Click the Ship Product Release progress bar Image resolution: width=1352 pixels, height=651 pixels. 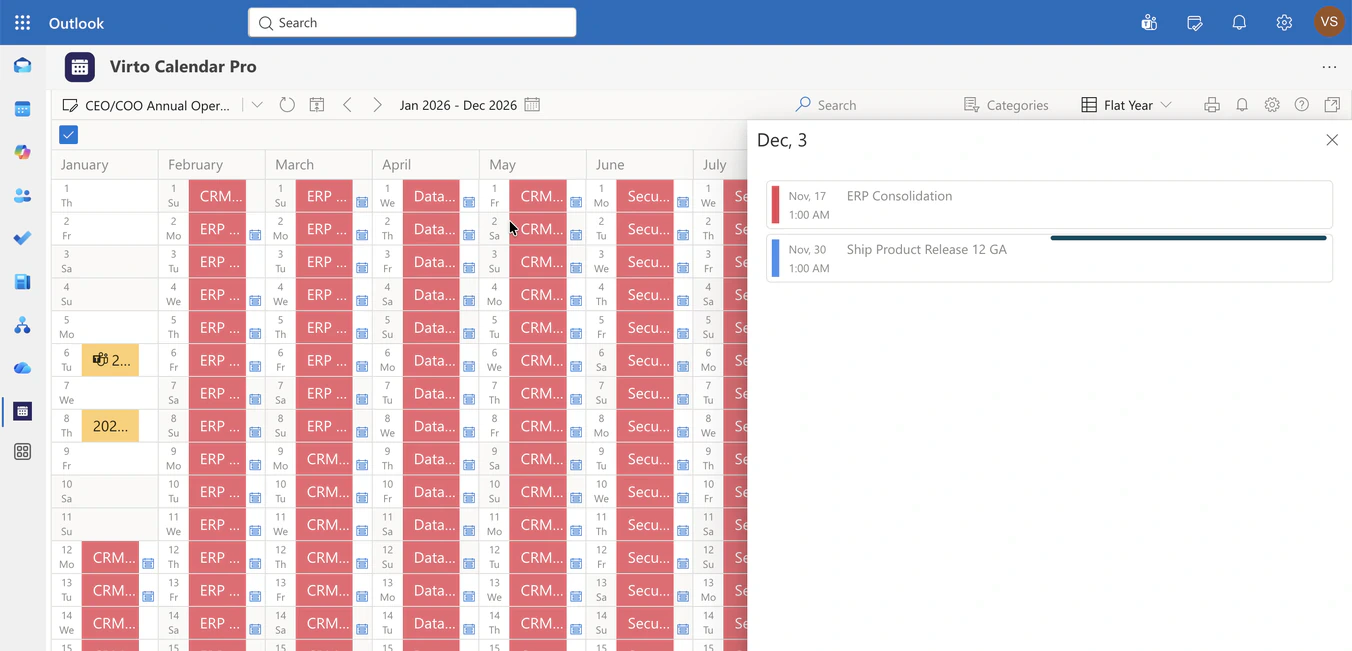point(1188,238)
